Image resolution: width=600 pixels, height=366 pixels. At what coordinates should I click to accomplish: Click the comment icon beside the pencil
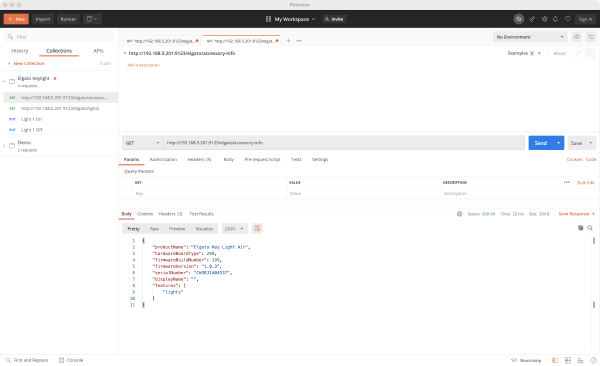pos(590,53)
